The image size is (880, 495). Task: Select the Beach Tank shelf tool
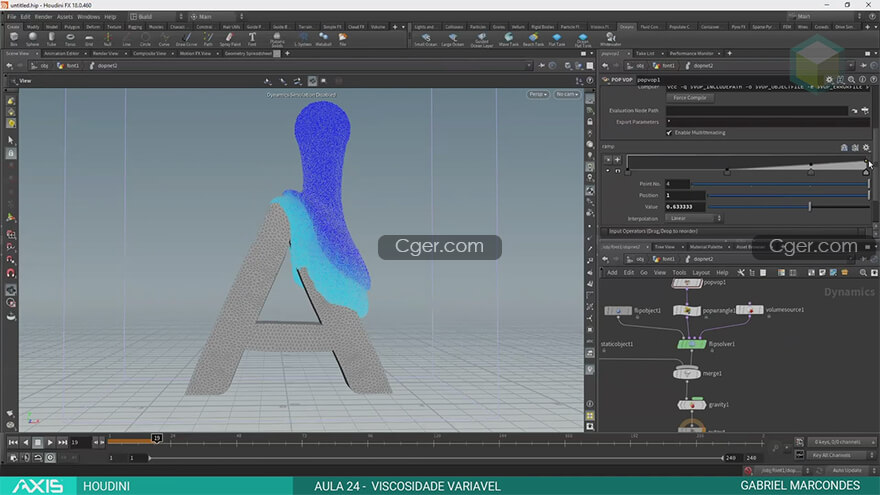pos(533,39)
